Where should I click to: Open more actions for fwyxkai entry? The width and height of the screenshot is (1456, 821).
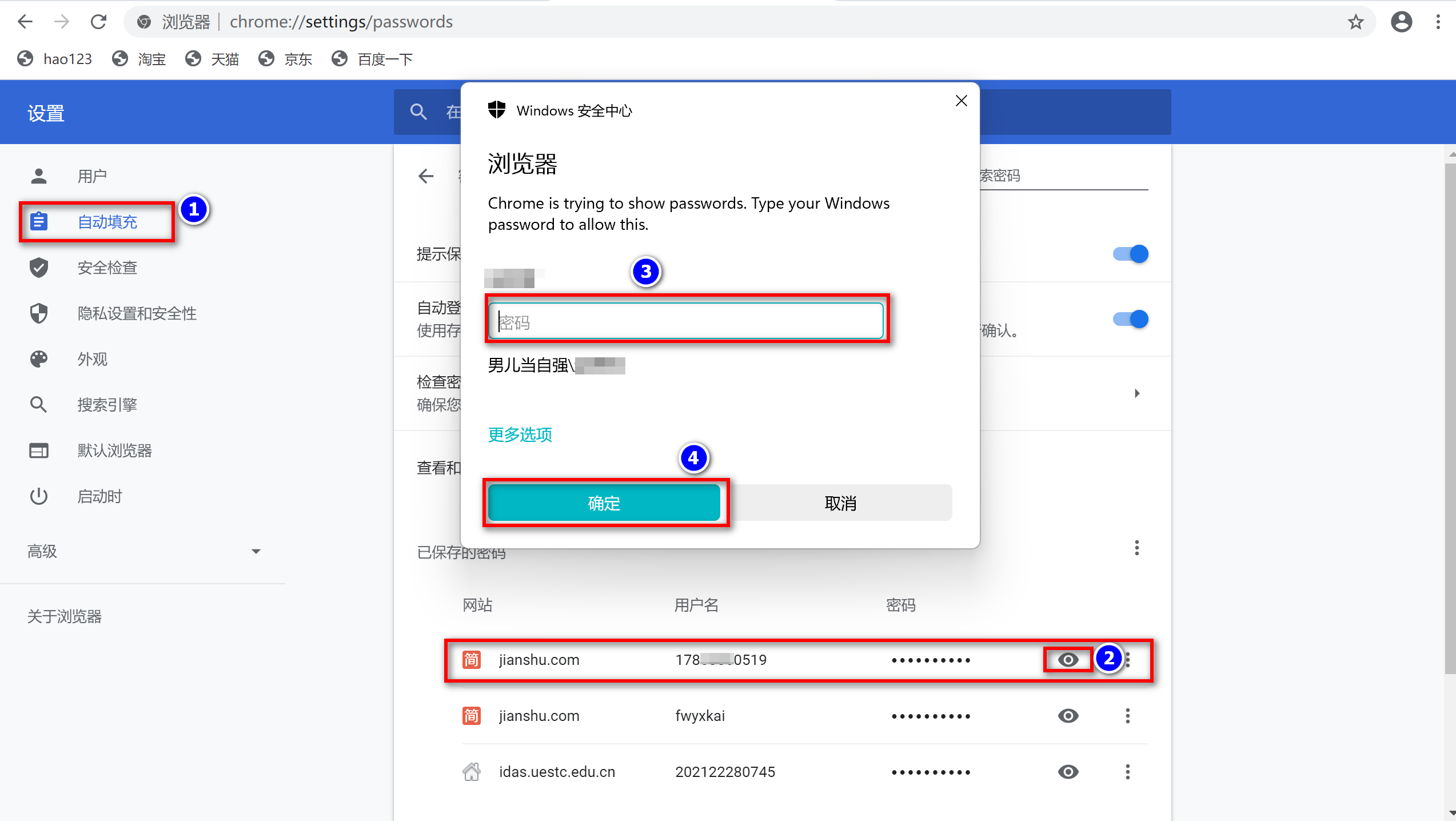(x=1127, y=716)
